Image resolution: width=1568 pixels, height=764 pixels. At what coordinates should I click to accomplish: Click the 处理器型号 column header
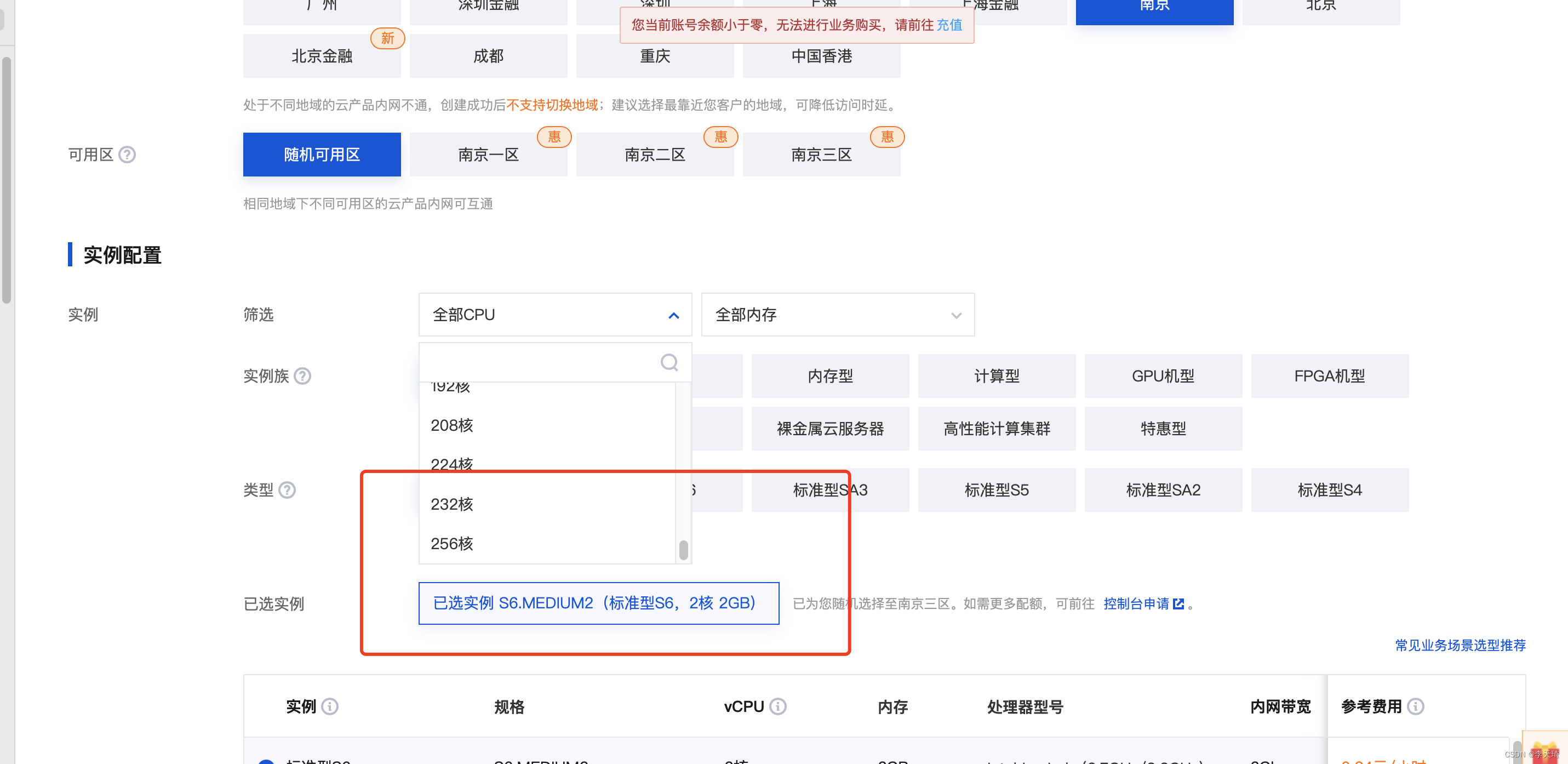1026,707
